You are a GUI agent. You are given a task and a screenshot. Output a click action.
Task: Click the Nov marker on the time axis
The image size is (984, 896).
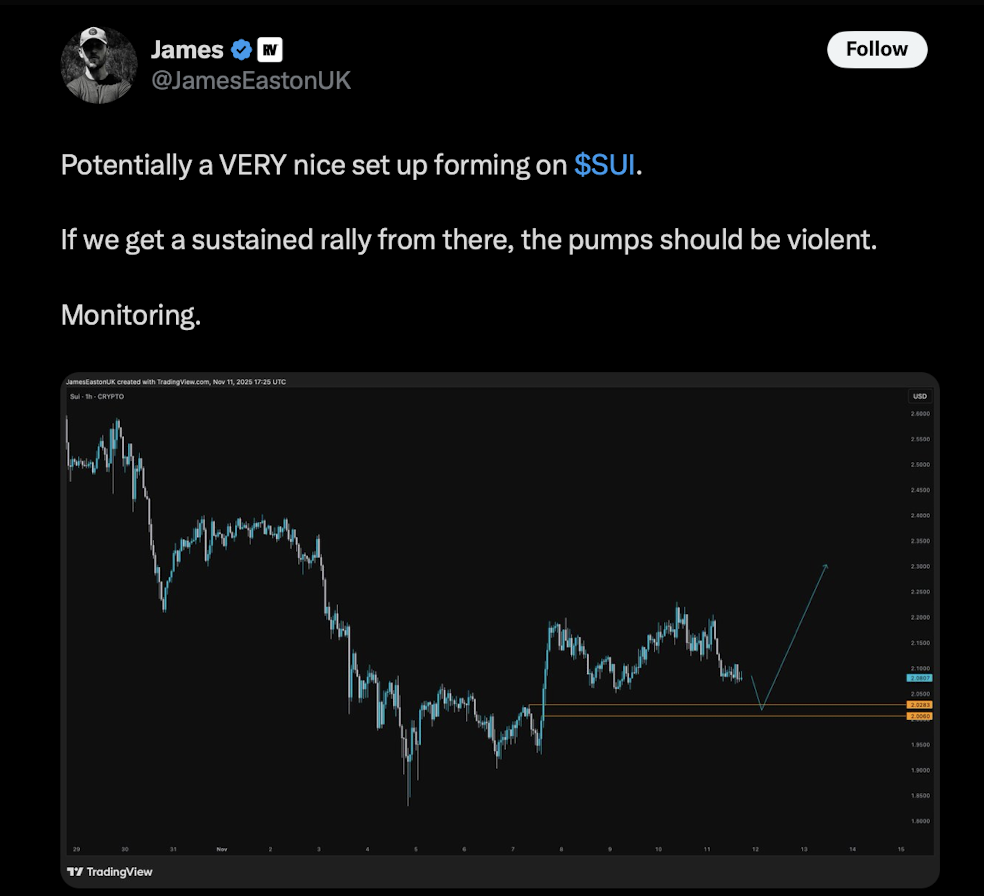click(x=220, y=847)
